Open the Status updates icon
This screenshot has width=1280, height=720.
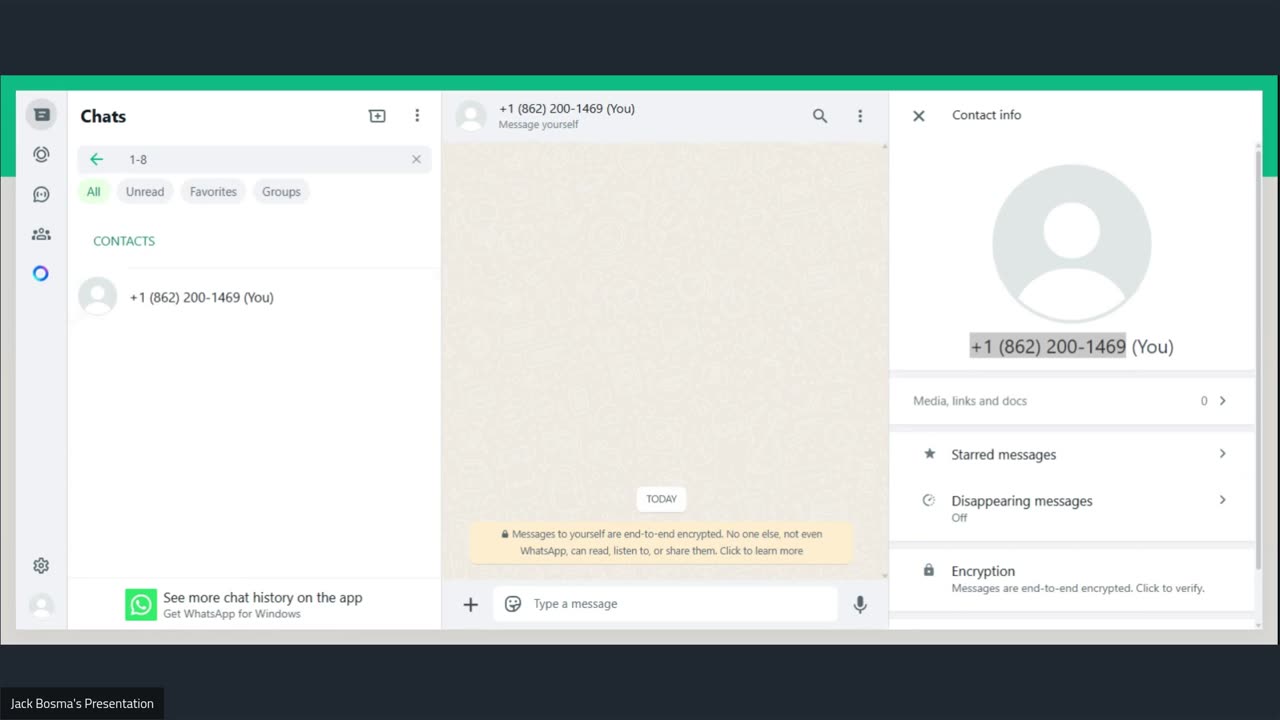click(41, 155)
